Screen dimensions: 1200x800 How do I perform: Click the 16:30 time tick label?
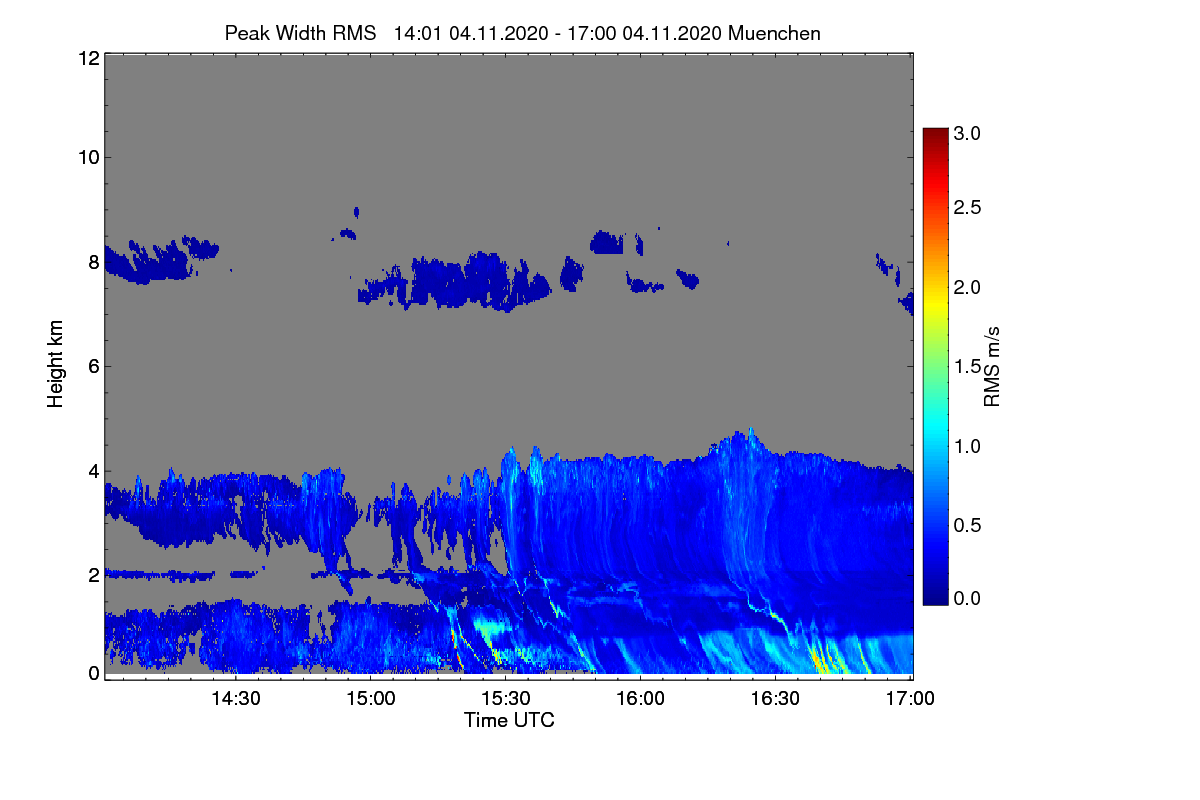[775, 699]
